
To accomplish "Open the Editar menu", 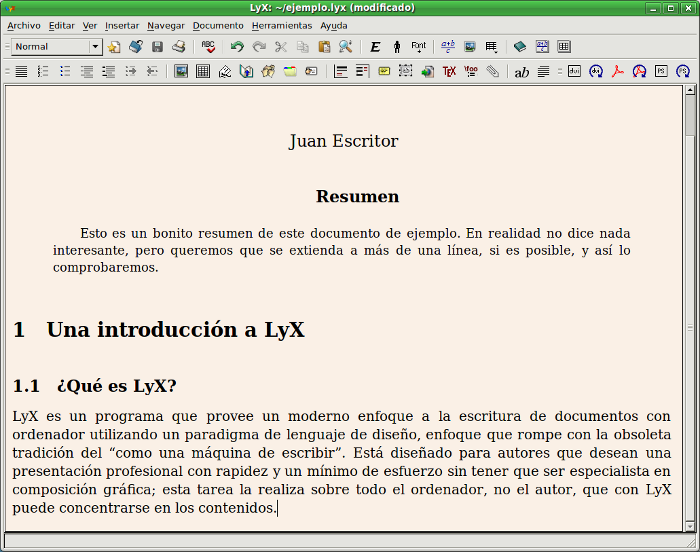I will pyautogui.click(x=62, y=26).
